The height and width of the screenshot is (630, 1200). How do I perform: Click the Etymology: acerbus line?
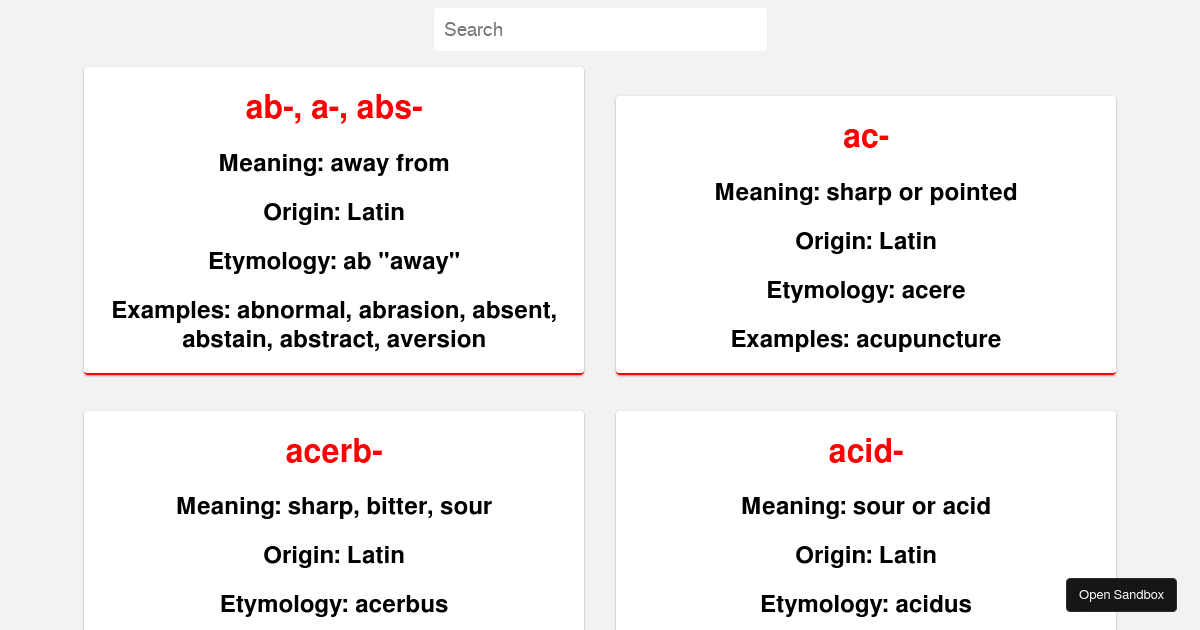[334, 604]
